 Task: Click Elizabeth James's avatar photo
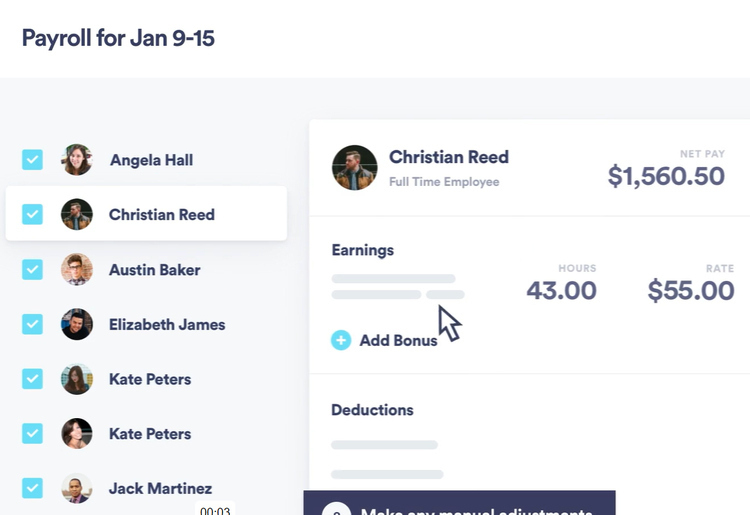77,324
